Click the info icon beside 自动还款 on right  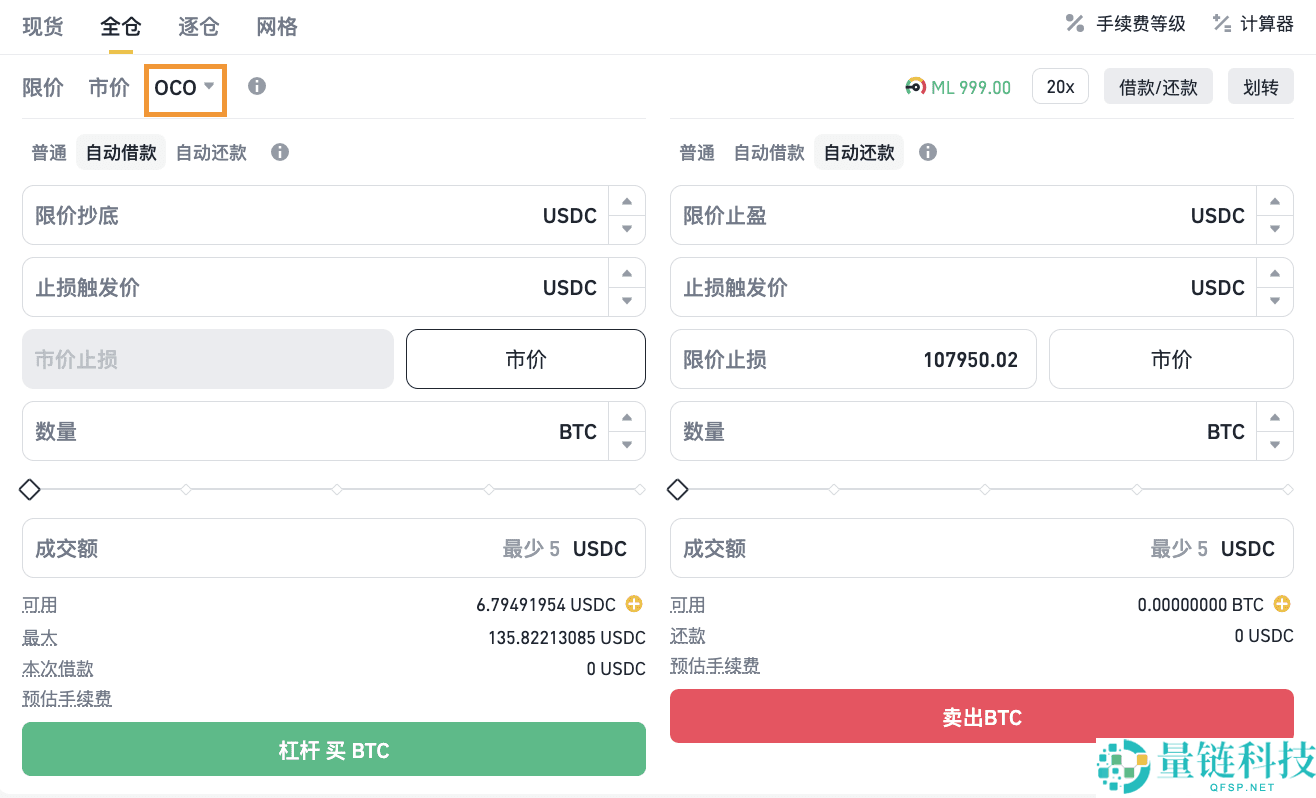927,152
